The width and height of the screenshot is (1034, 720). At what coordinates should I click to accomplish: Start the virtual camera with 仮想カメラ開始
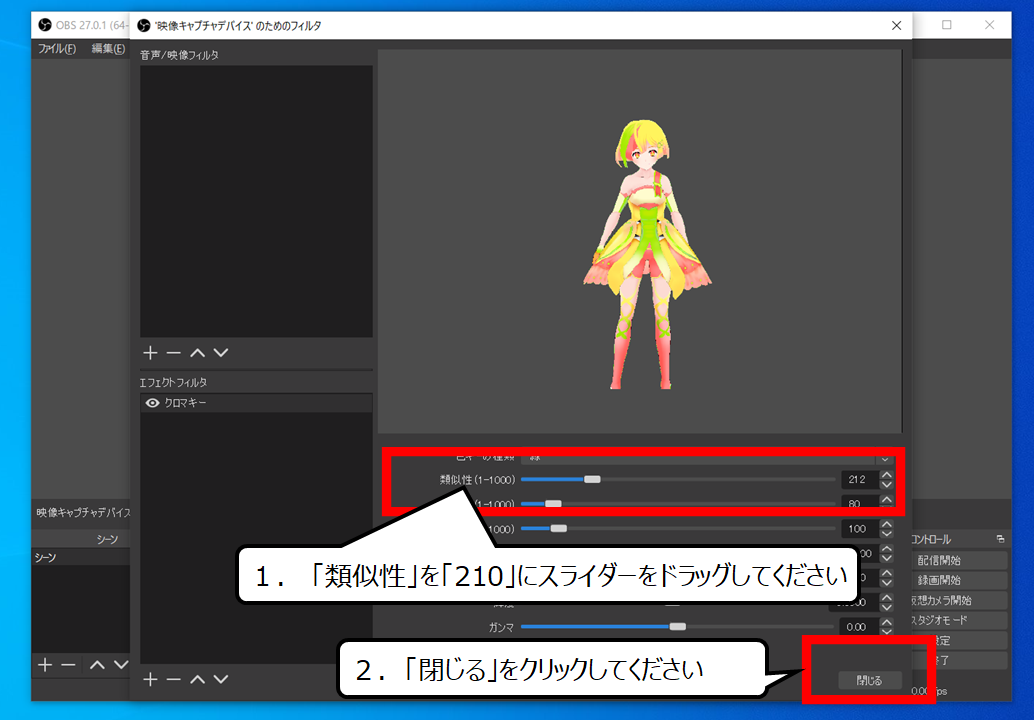point(959,601)
